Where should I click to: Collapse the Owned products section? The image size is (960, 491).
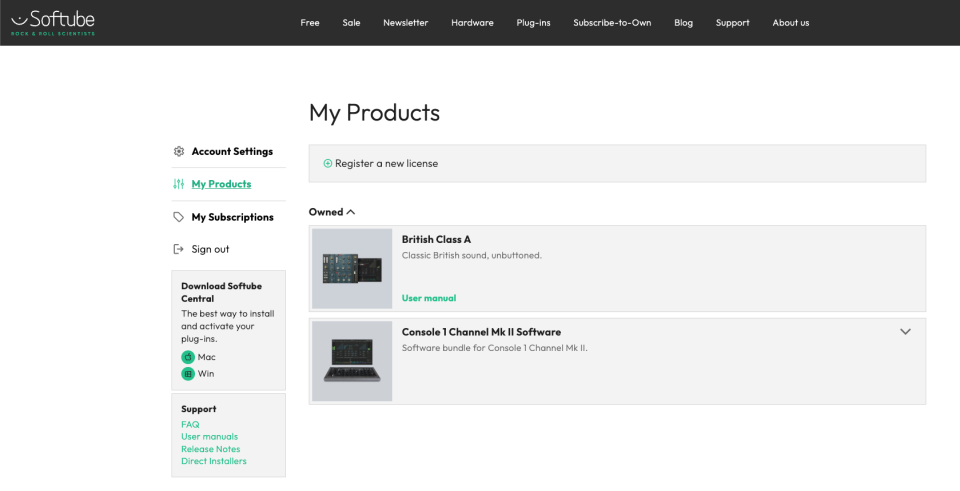[x=351, y=212]
